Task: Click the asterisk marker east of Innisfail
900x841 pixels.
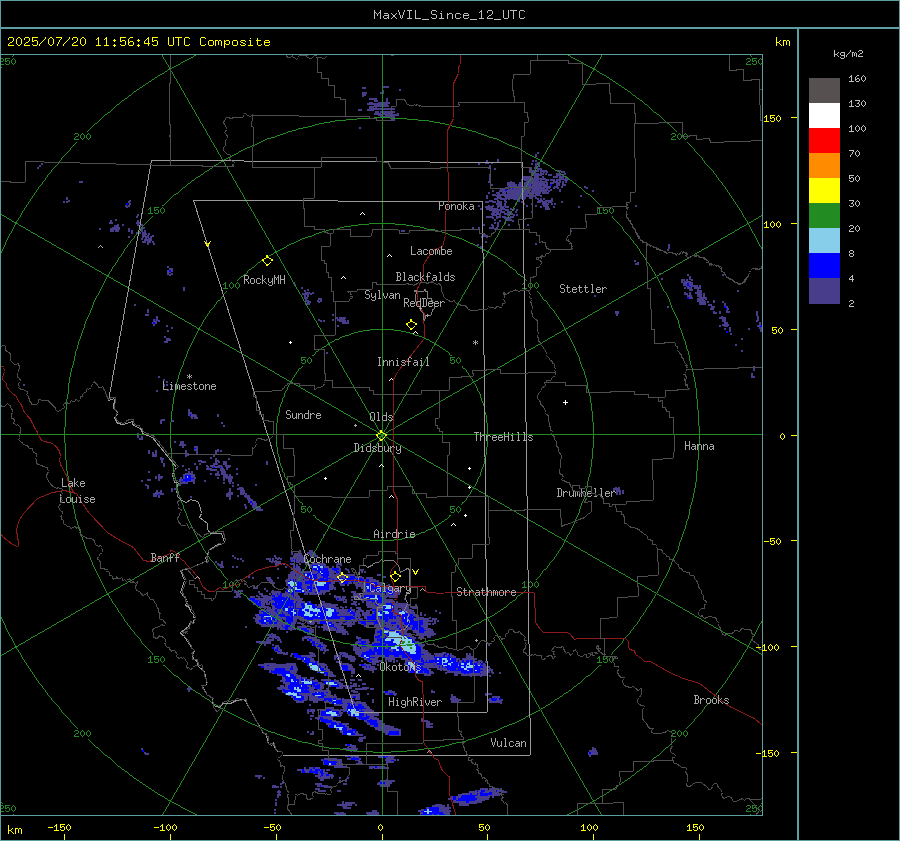Action: click(x=475, y=343)
